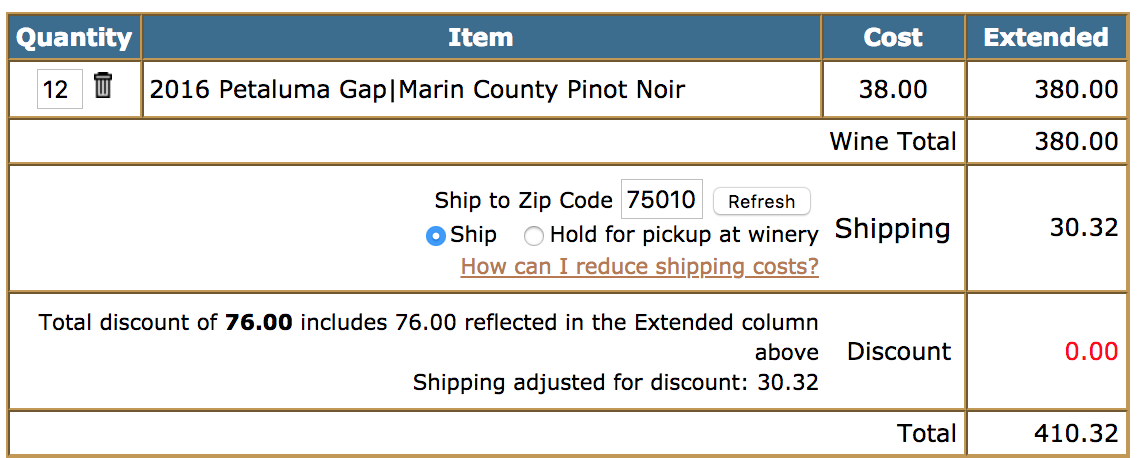Click the Wine Total amount 380.00

point(1076,142)
